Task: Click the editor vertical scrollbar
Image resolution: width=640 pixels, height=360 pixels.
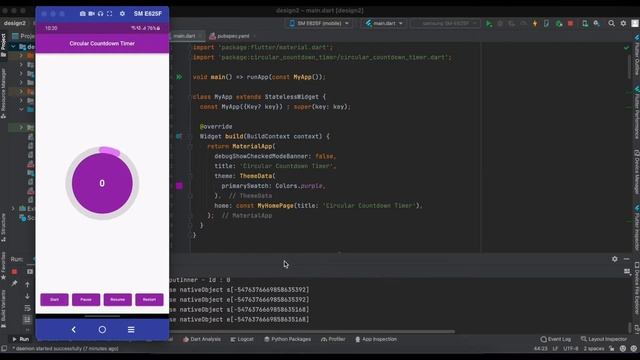Action: (x=629, y=67)
